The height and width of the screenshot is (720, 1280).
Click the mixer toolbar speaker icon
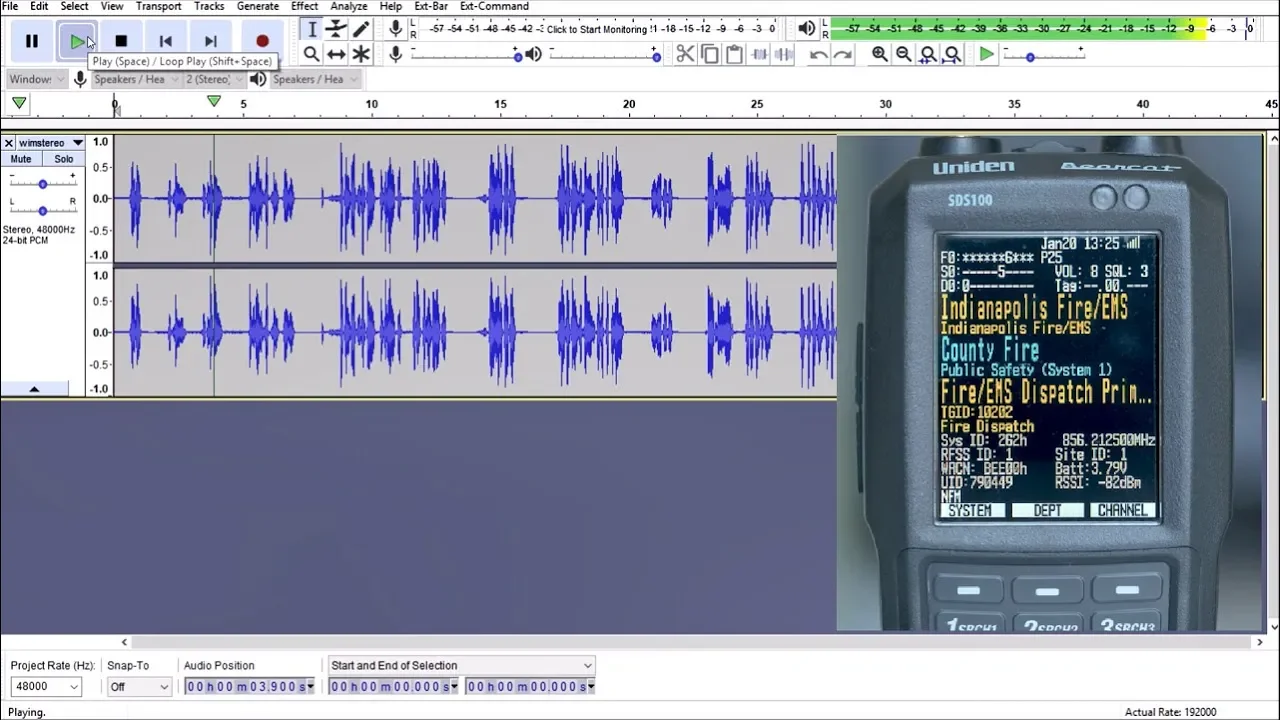534,54
